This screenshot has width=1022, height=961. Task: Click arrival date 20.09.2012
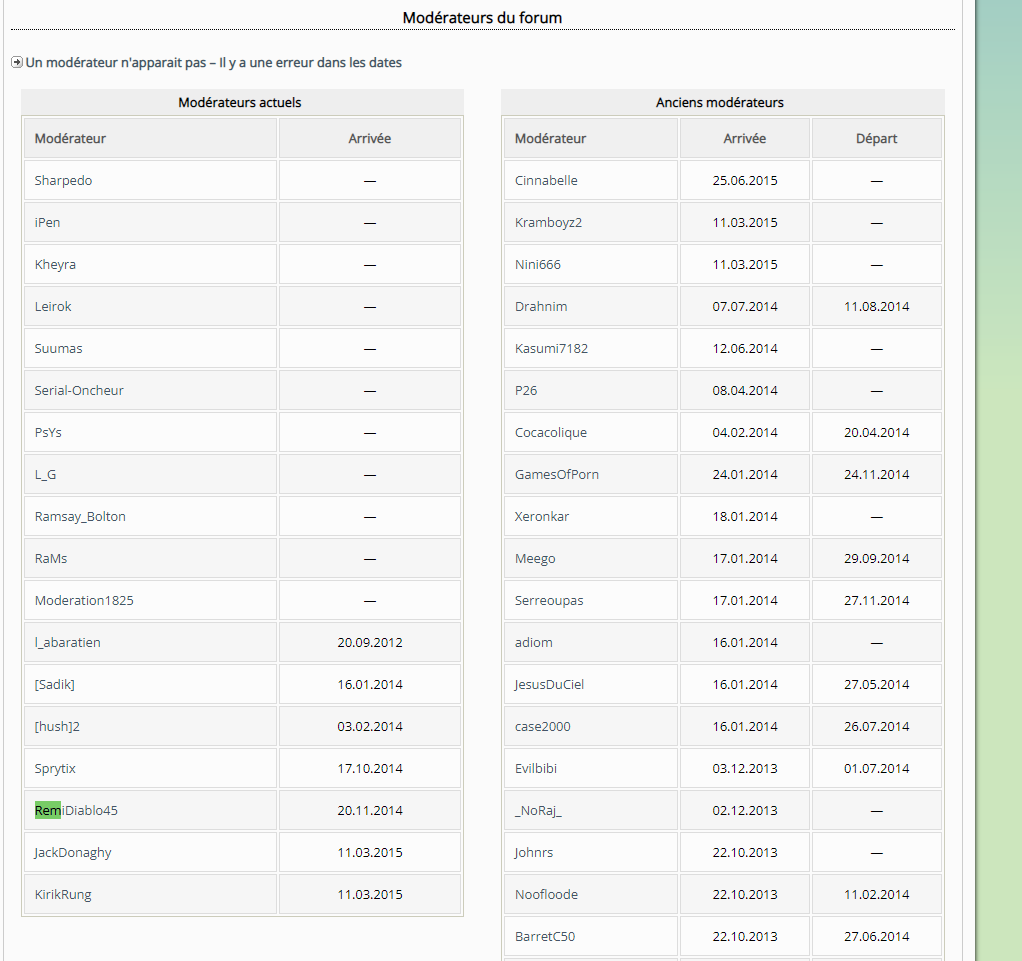[x=370, y=642]
